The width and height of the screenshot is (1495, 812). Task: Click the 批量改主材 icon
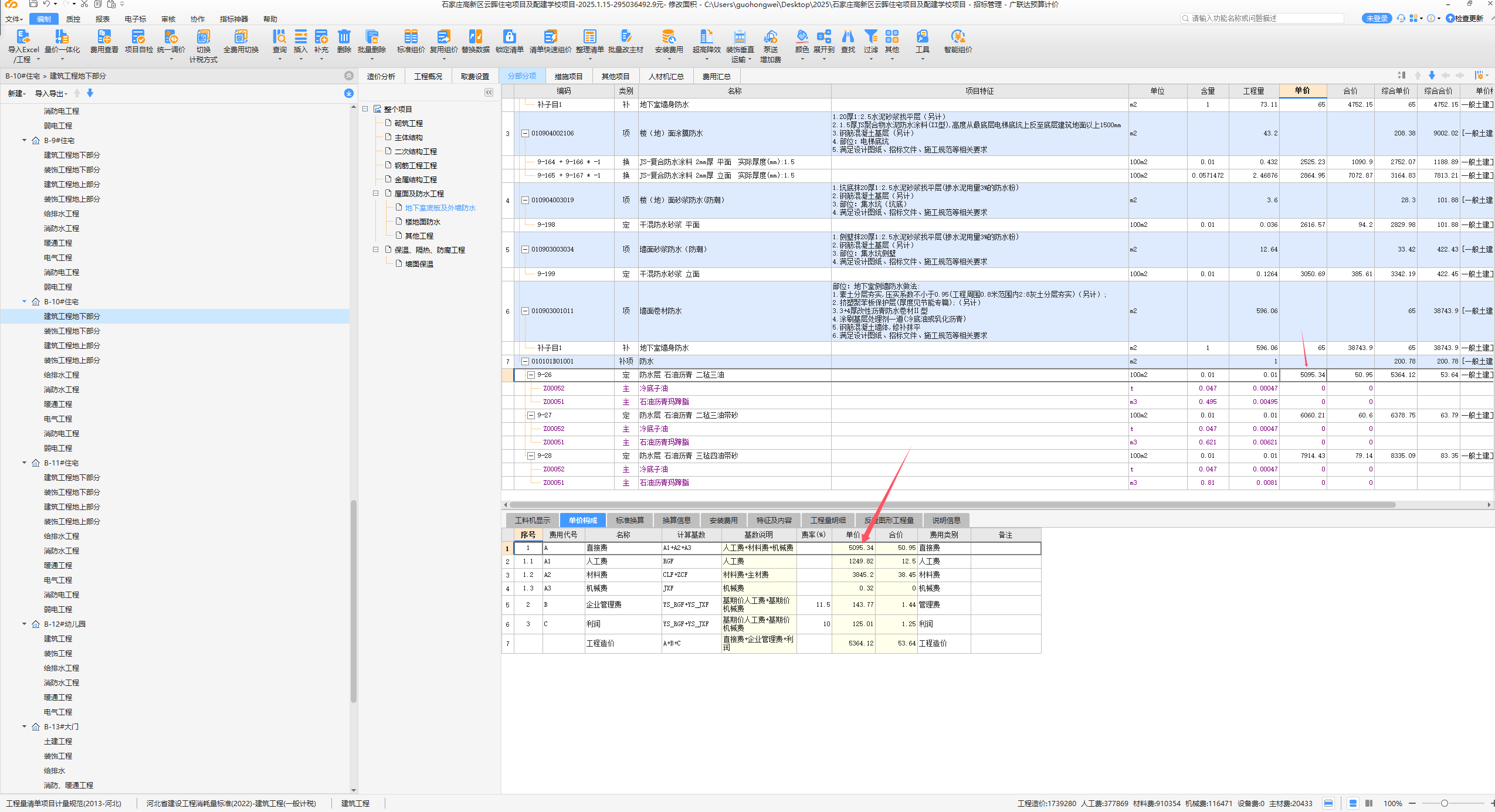tap(625, 37)
